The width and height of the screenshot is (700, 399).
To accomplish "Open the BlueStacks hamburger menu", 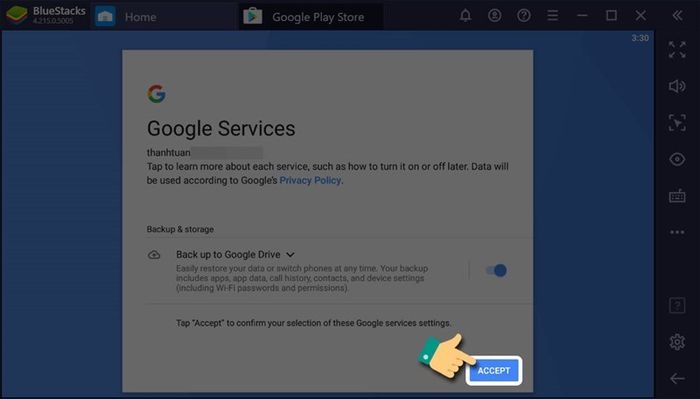I will click(553, 16).
